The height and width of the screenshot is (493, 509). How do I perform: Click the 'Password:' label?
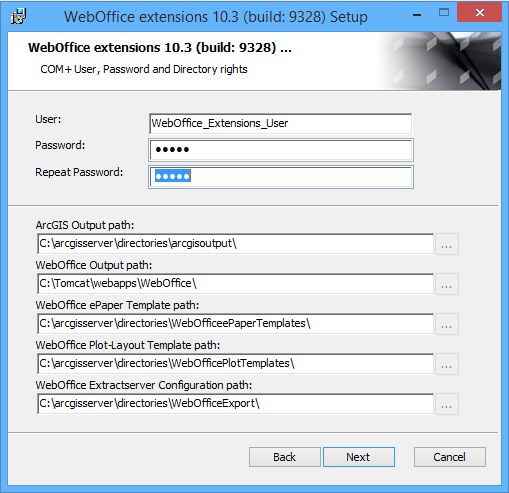pos(60,145)
